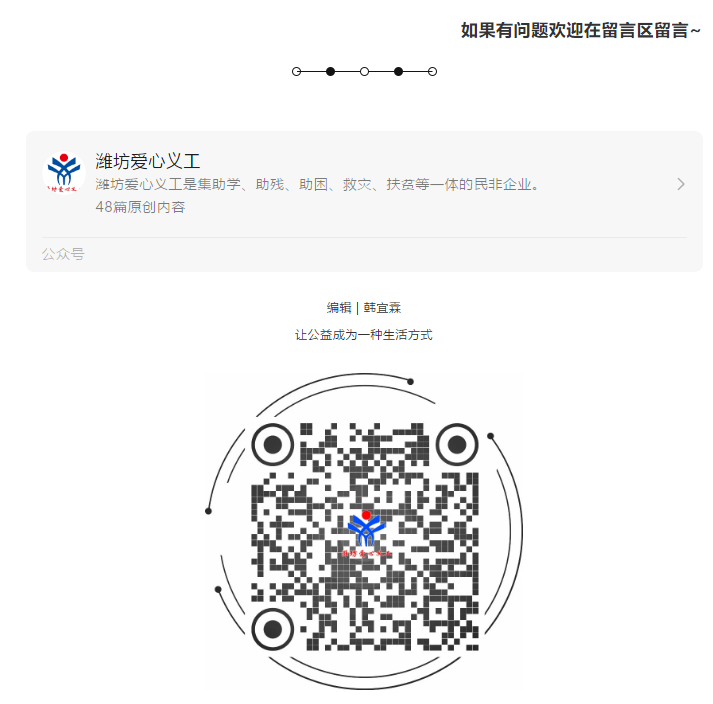The height and width of the screenshot is (704, 713).
Task: Click the heading 如果有问题欢迎在留言区留言~
Action: coord(580,30)
